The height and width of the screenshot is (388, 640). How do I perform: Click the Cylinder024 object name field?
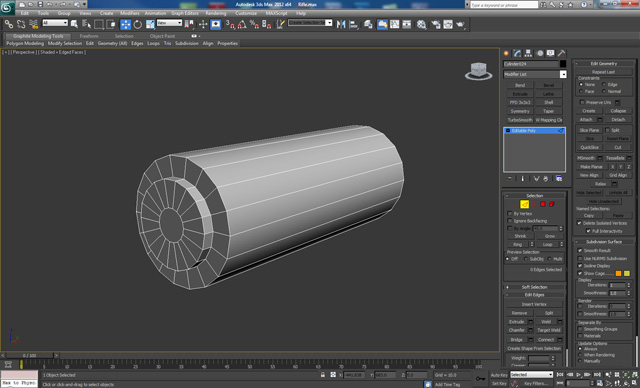530,64
